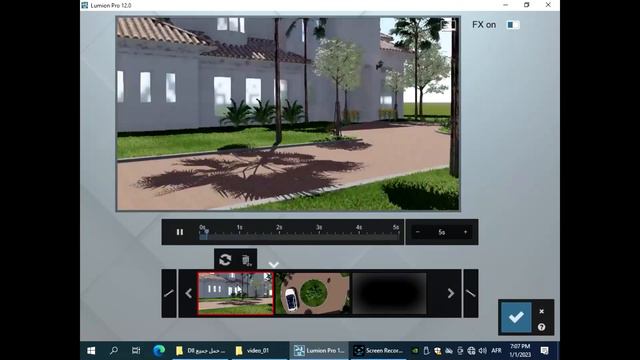The height and width of the screenshot is (360, 640).
Task: Open Windows taskbar search
Action: click(x=114, y=351)
